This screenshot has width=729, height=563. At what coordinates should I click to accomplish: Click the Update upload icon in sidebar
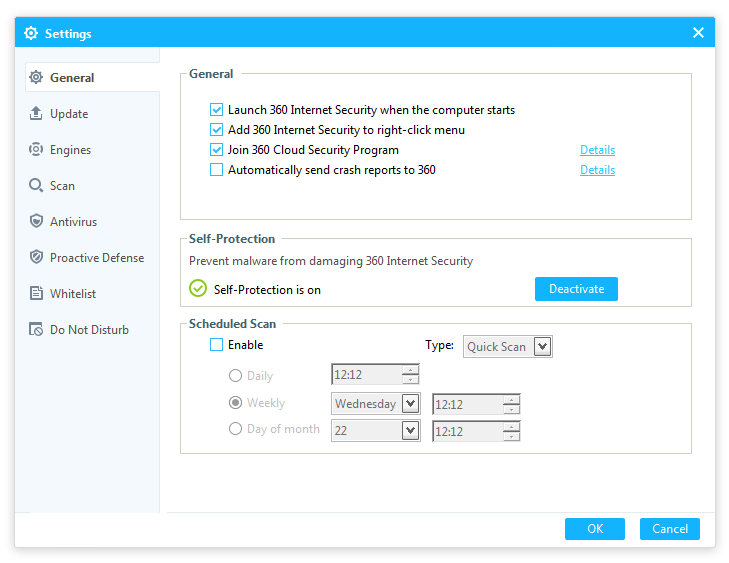point(36,114)
